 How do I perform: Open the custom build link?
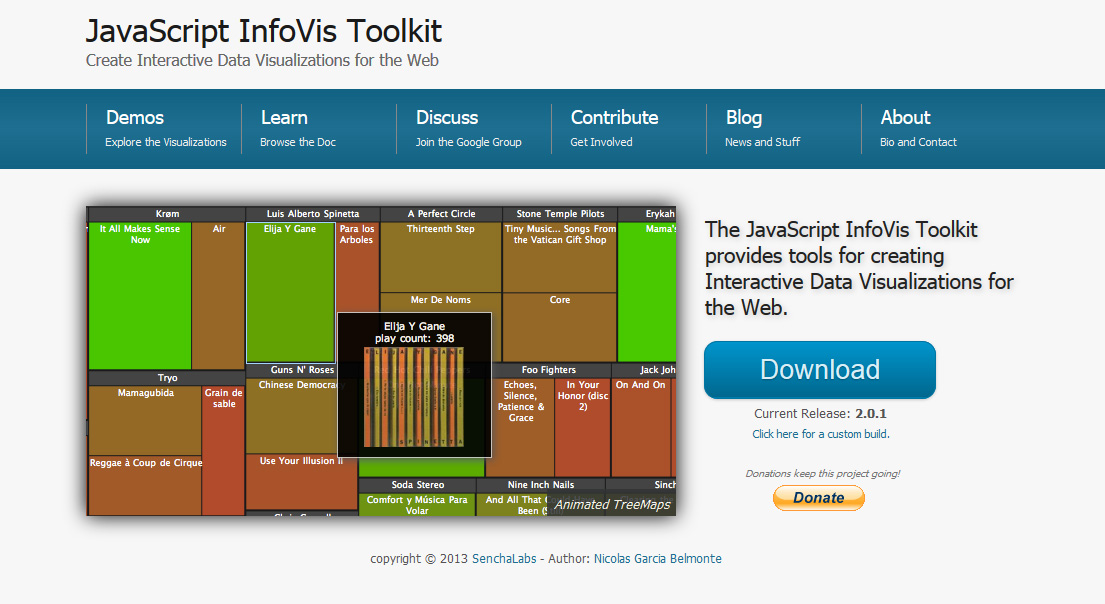(x=820, y=434)
